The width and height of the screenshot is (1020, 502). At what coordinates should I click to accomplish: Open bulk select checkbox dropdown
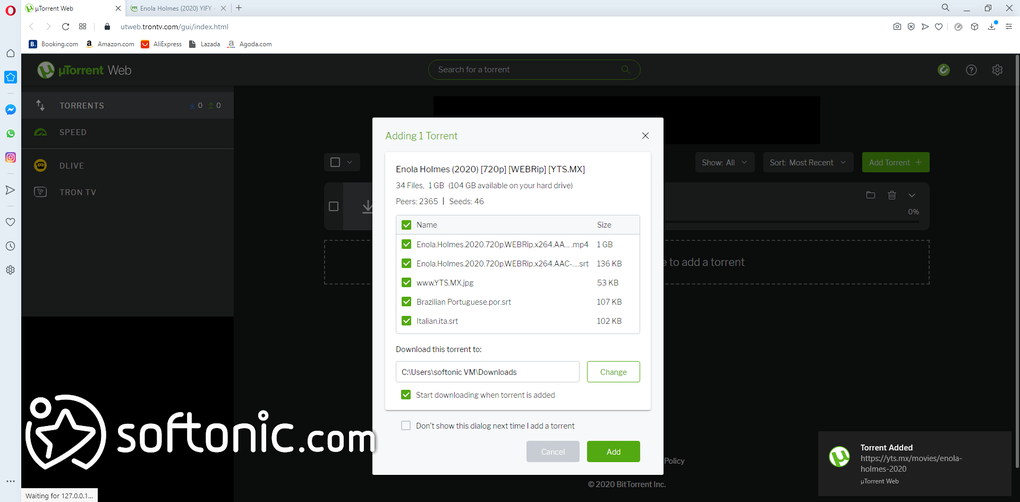tap(342, 163)
